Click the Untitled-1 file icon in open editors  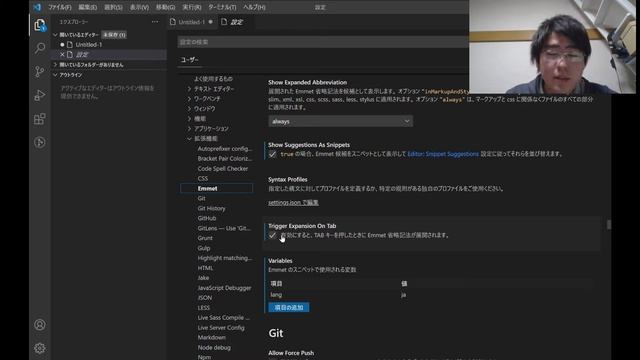pyautogui.click(x=70, y=44)
